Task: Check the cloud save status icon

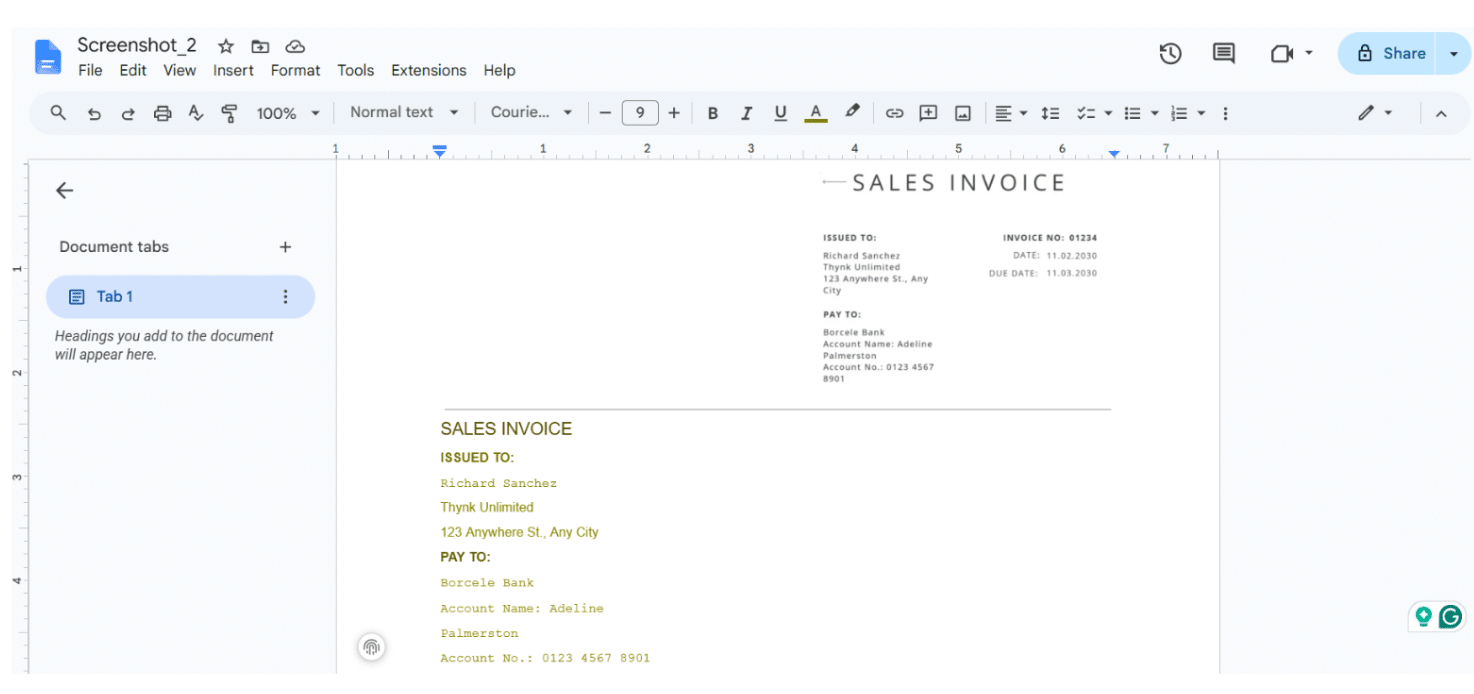Action: click(x=295, y=46)
